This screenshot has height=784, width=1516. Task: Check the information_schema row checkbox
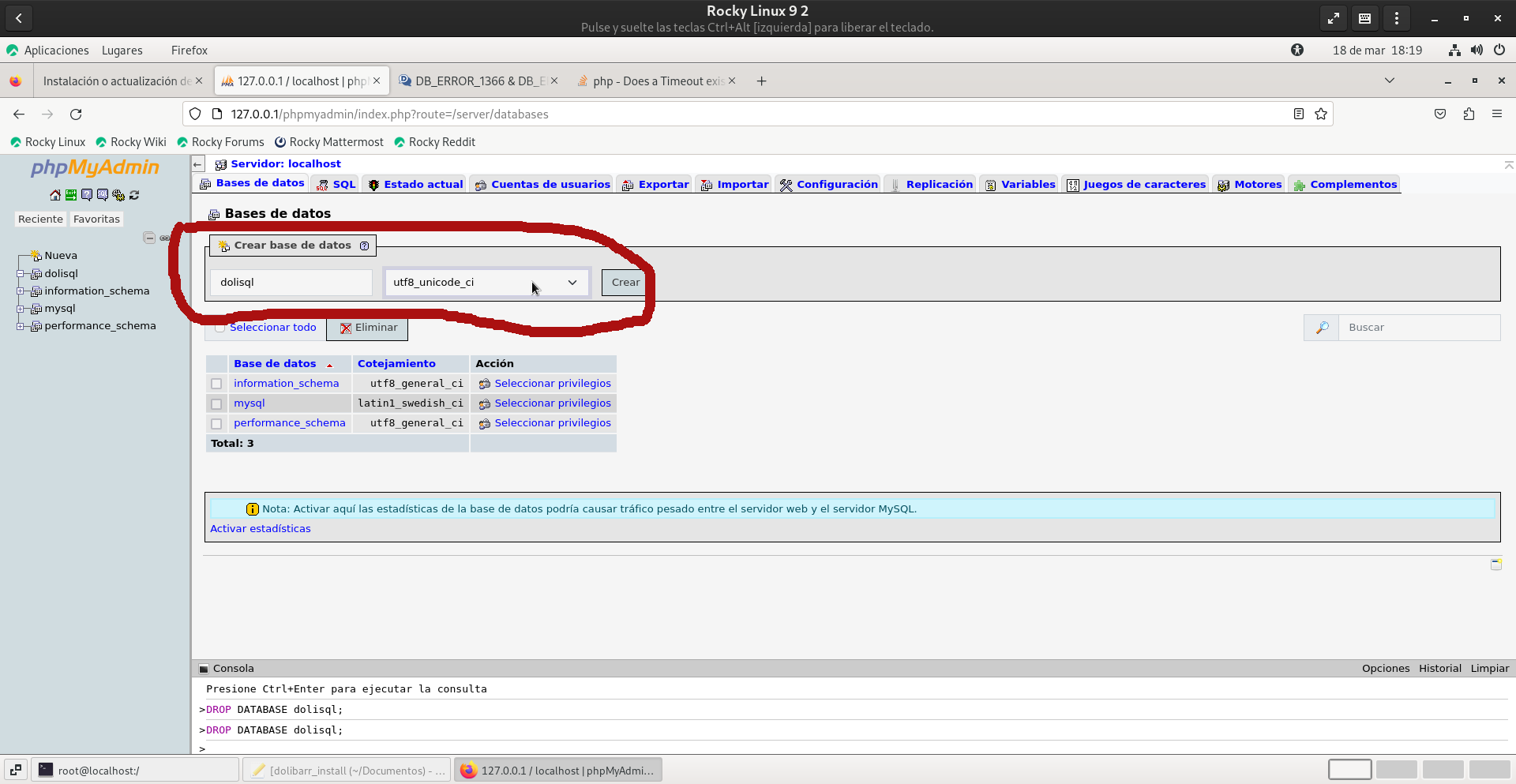pyautogui.click(x=216, y=384)
